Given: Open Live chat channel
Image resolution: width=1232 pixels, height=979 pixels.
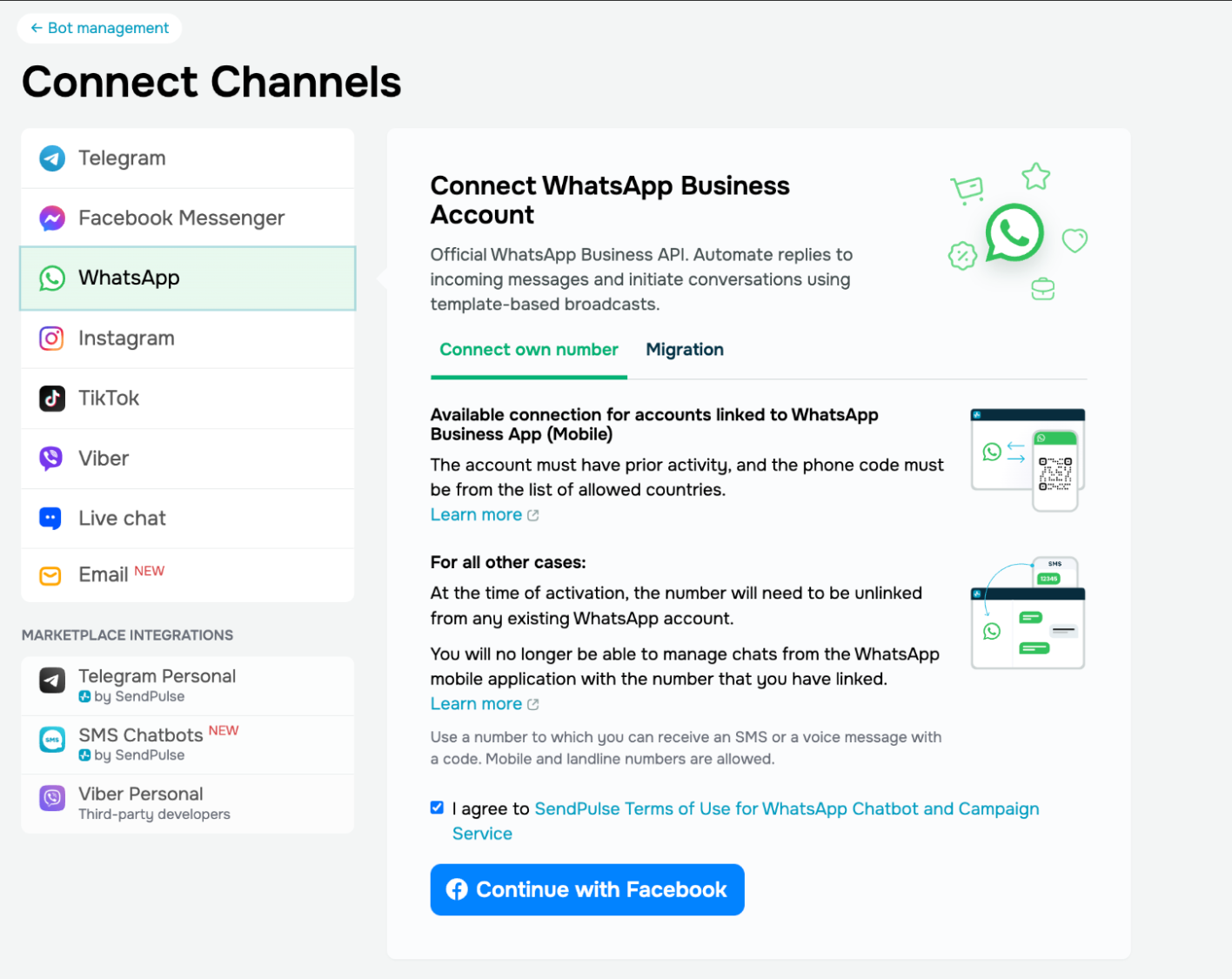Looking at the screenshot, I should 188,519.
